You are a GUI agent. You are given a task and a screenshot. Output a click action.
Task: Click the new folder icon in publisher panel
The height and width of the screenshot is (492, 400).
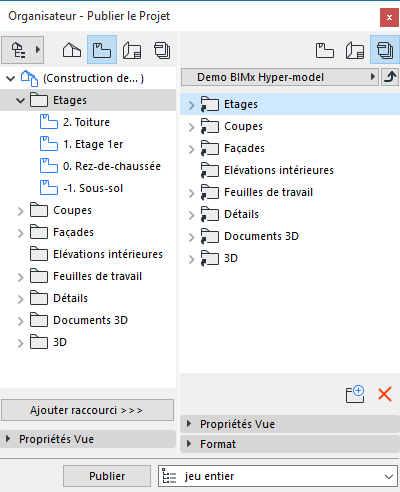[x=355, y=394]
